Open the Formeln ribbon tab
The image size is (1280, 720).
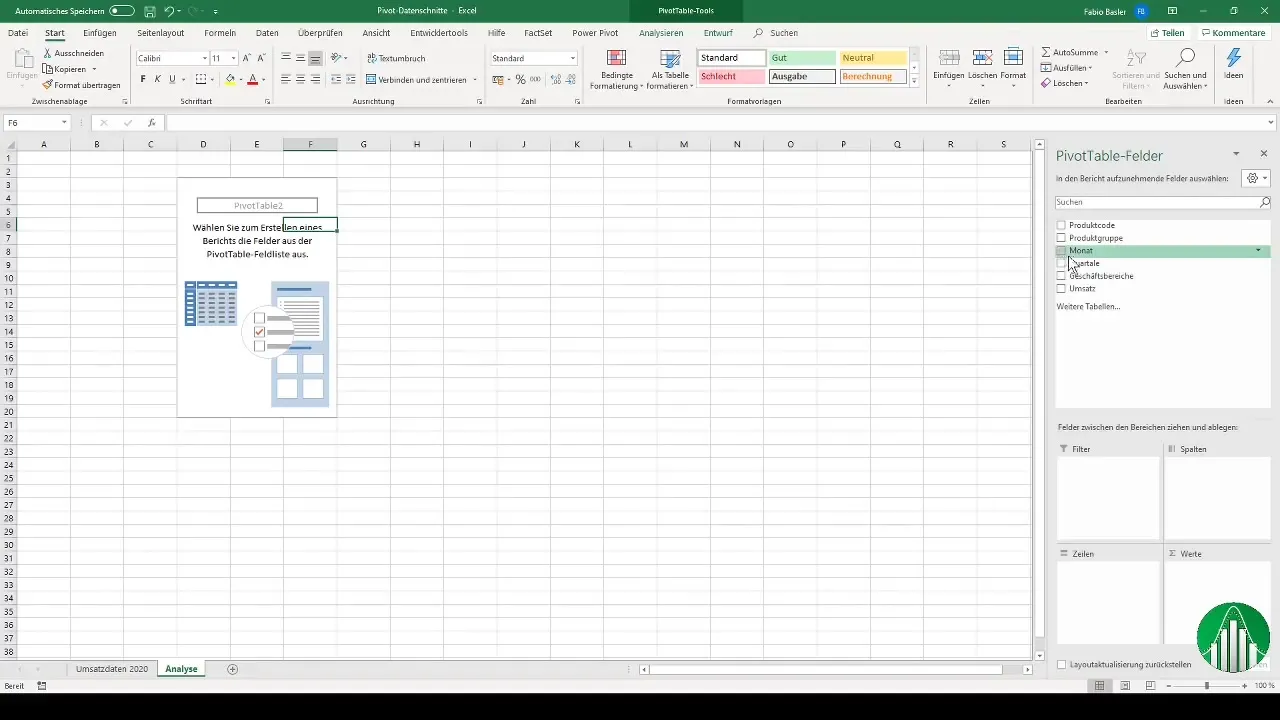pos(220,33)
